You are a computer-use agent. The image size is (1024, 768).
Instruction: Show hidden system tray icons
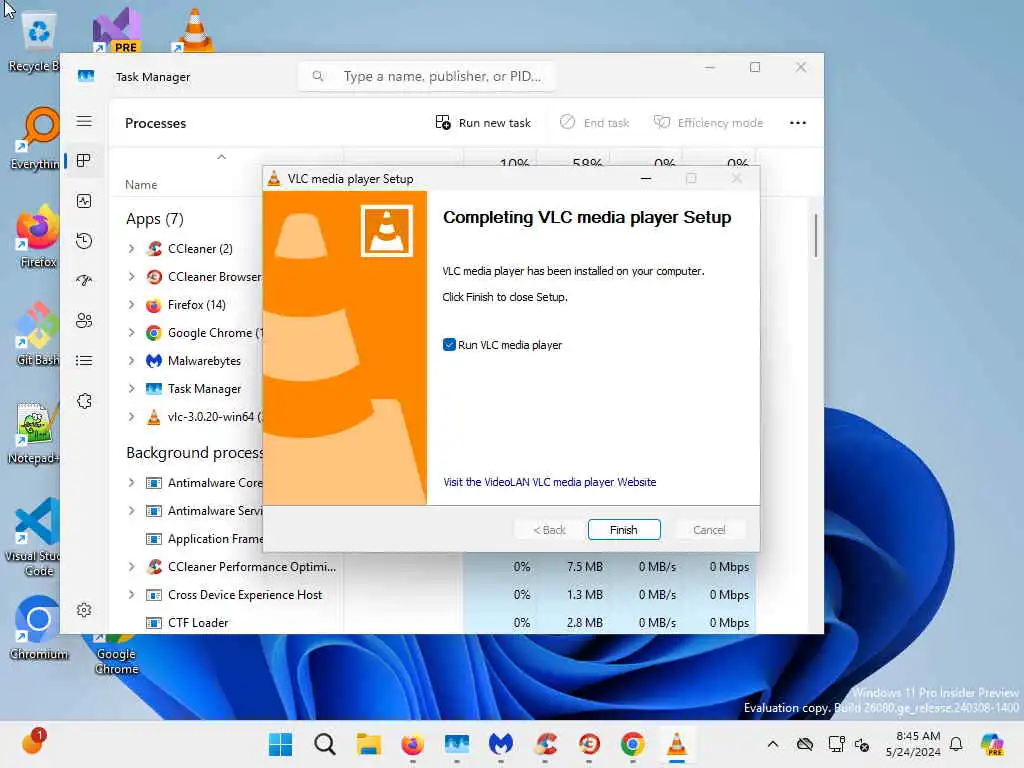(x=773, y=744)
